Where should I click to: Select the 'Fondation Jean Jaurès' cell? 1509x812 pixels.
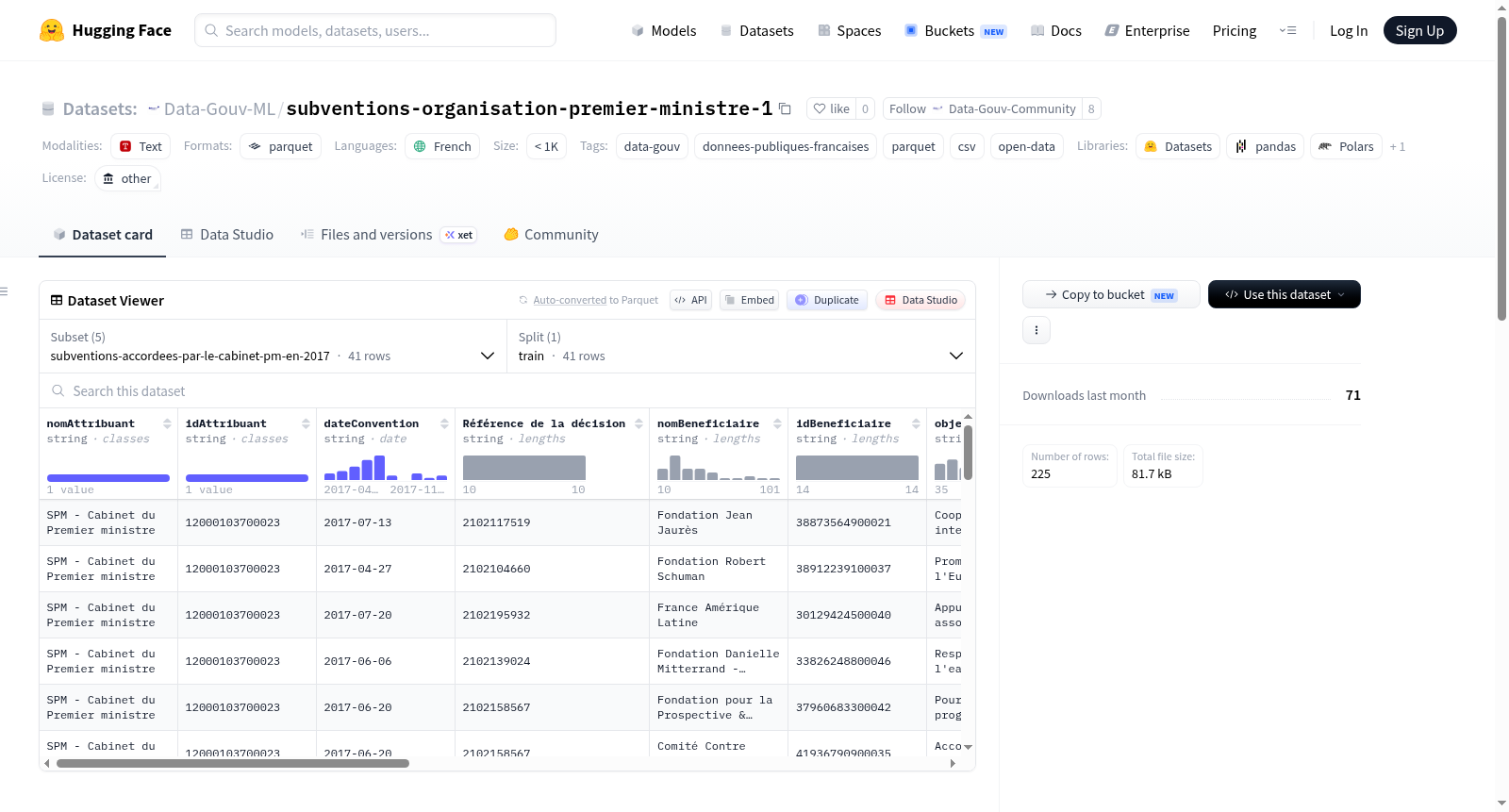(x=719, y=522)
